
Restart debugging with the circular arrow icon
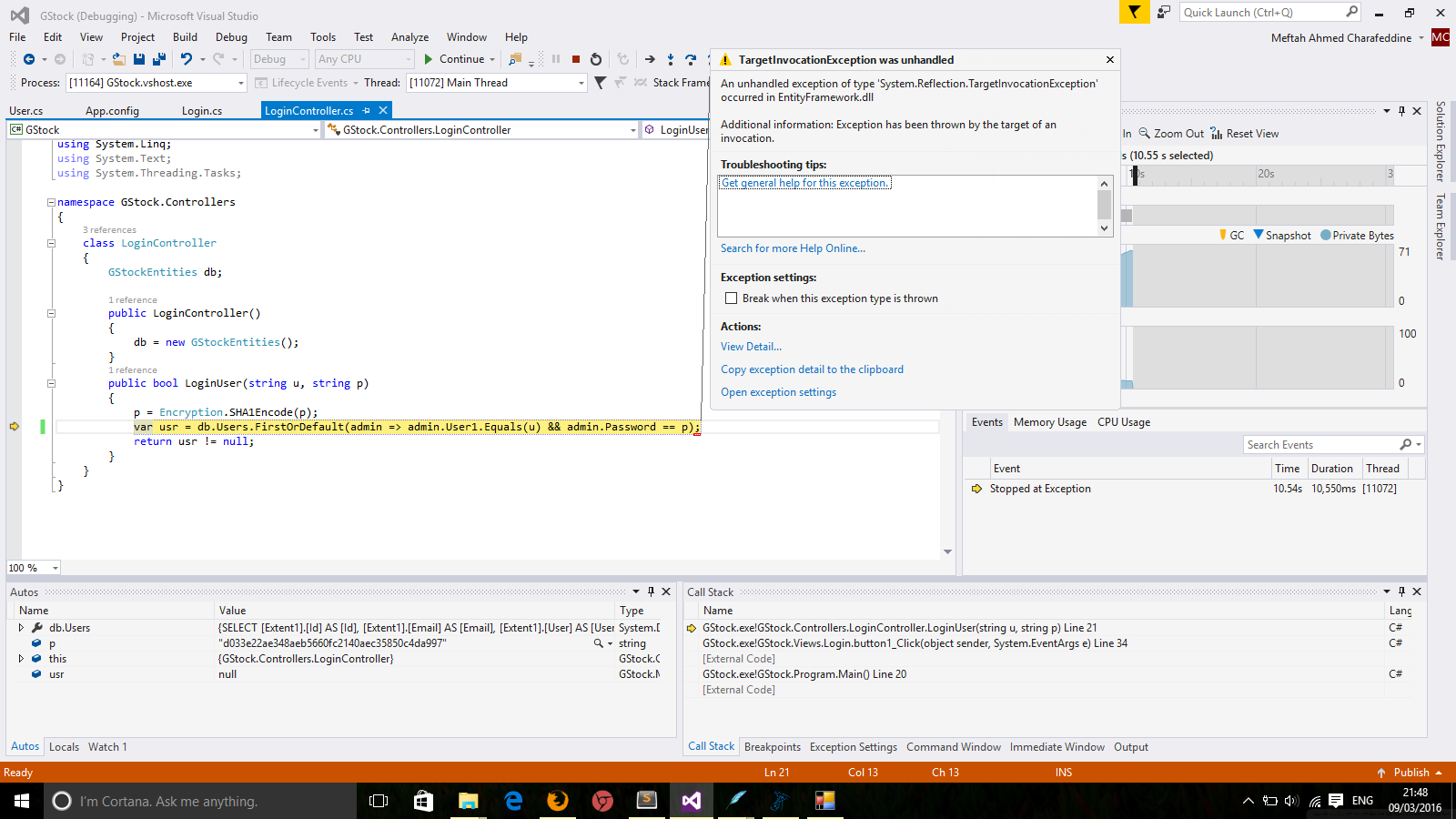point(596,59)
